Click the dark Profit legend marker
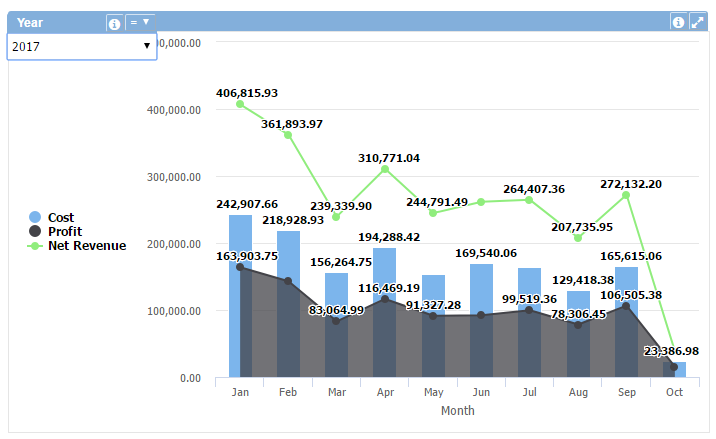The width and height of the screenshot is (716, 439). [x=35, y=231]
